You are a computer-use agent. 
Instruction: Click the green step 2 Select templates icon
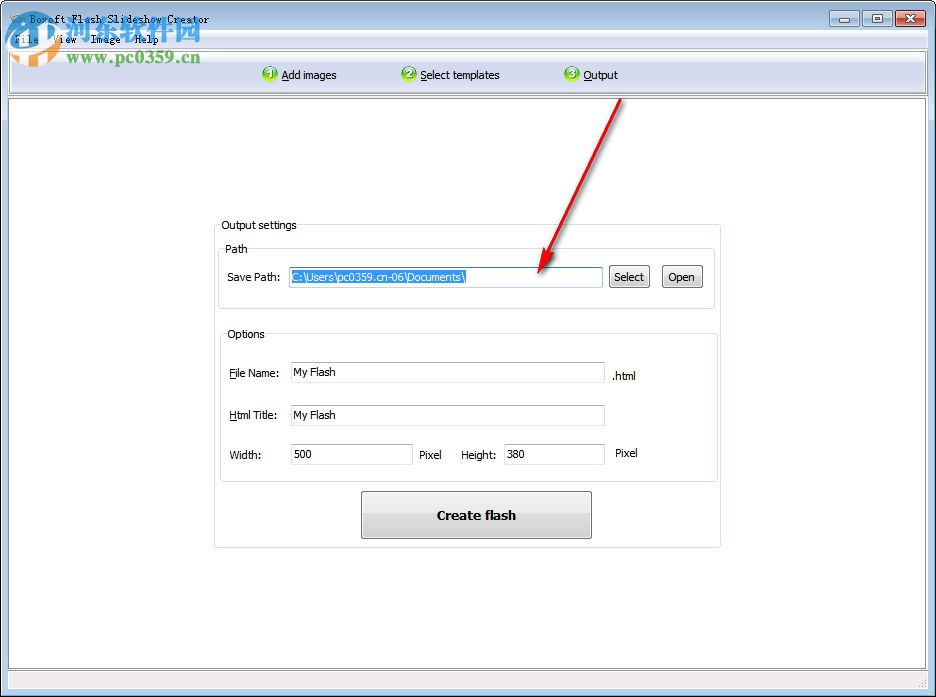[x=408, y=73]
